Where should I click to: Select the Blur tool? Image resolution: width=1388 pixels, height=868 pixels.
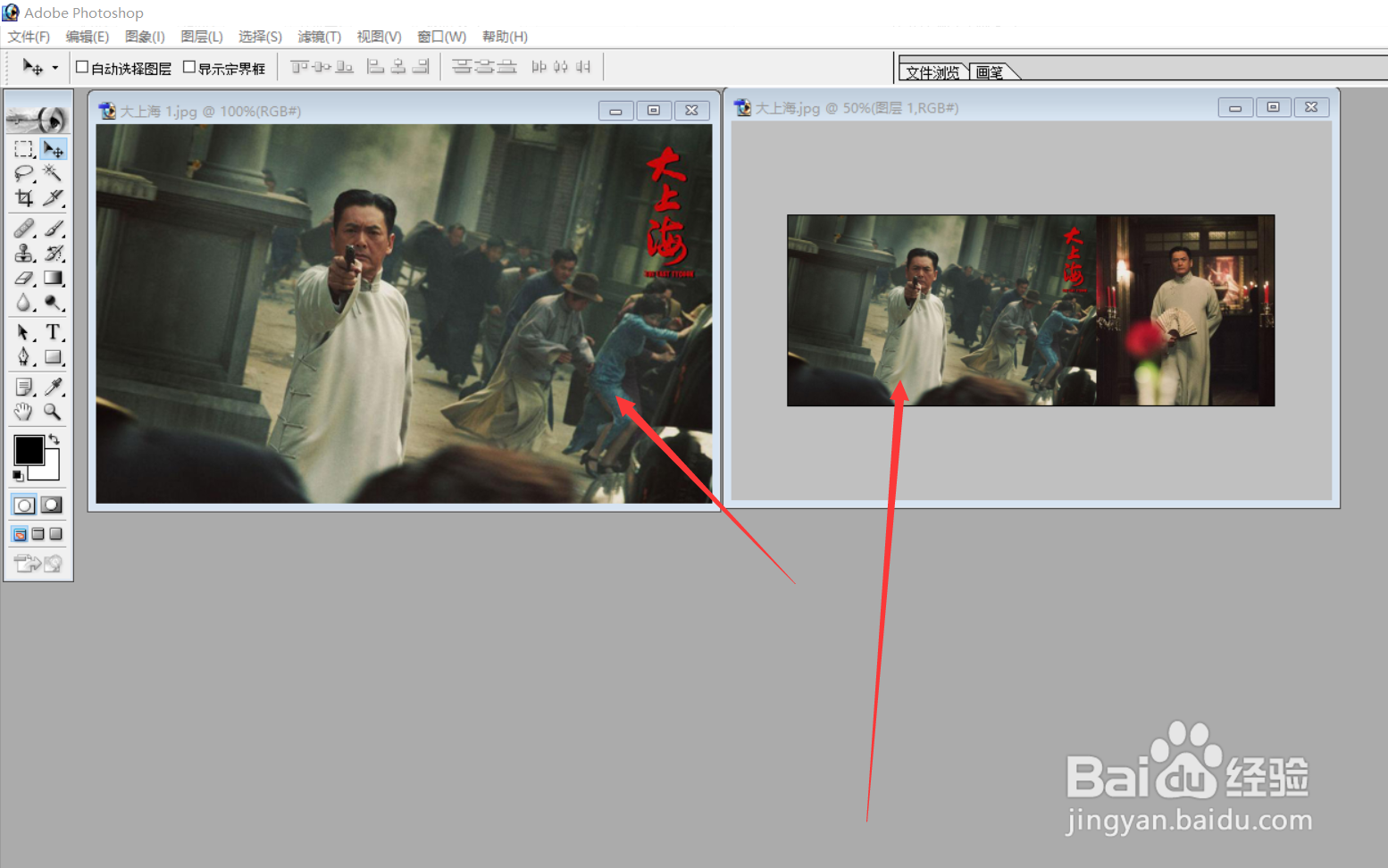point(24,303)
